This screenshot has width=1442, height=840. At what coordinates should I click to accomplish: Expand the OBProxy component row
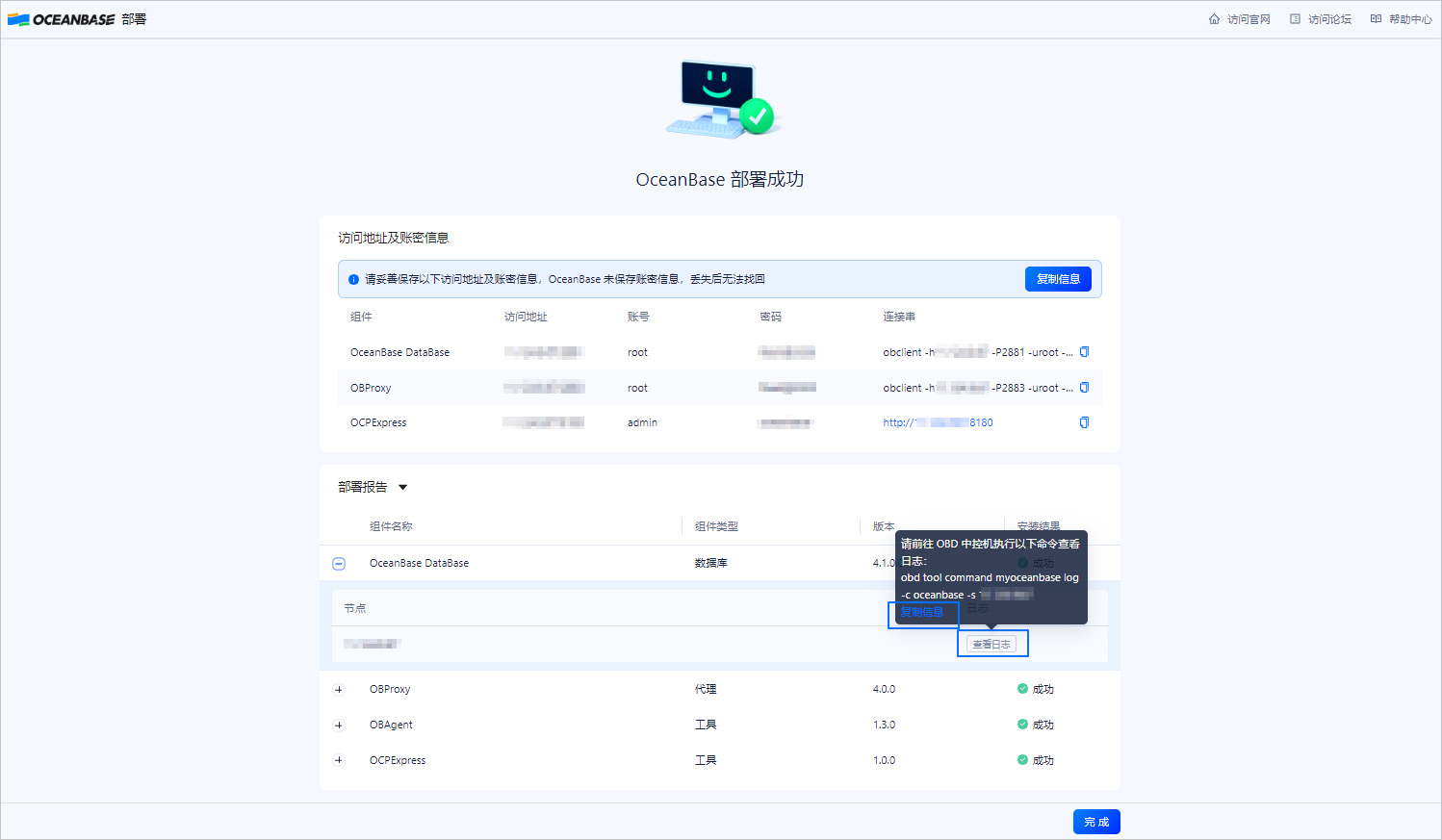[339, 689]
